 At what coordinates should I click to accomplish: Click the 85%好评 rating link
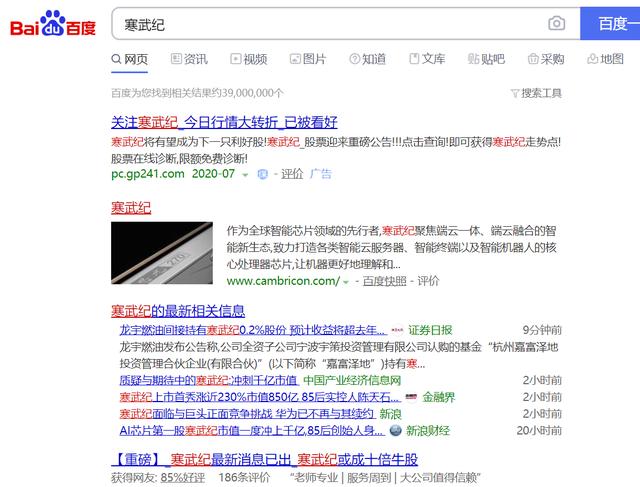pos(183,478)
